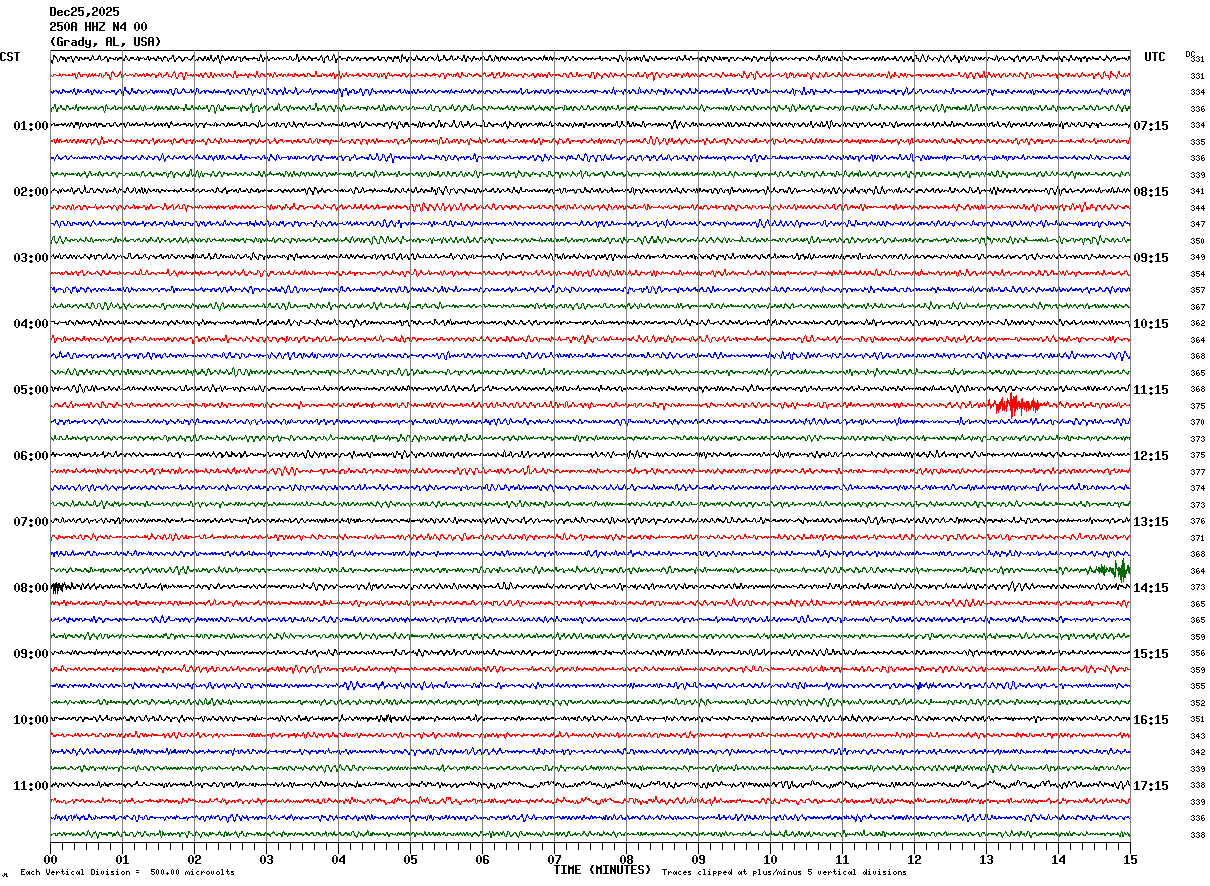Click the 10:15 UTC time label
This screenshot has height=886, width=1210.
(x=1151, y=324)
